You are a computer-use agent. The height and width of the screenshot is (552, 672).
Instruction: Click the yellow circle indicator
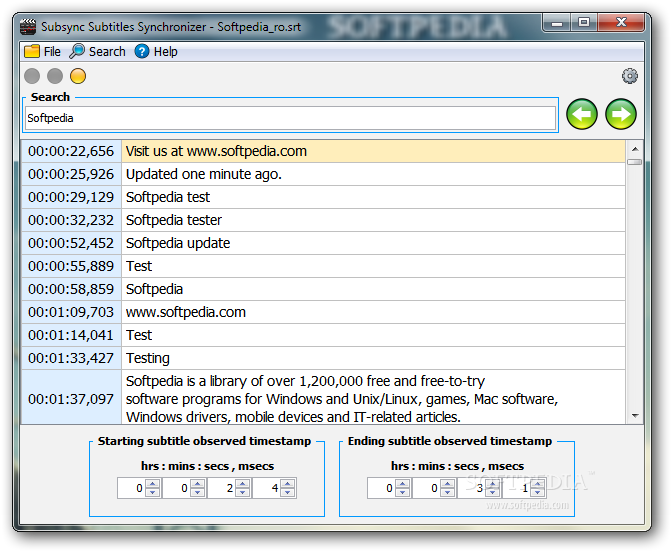click(x=78, y=76)
